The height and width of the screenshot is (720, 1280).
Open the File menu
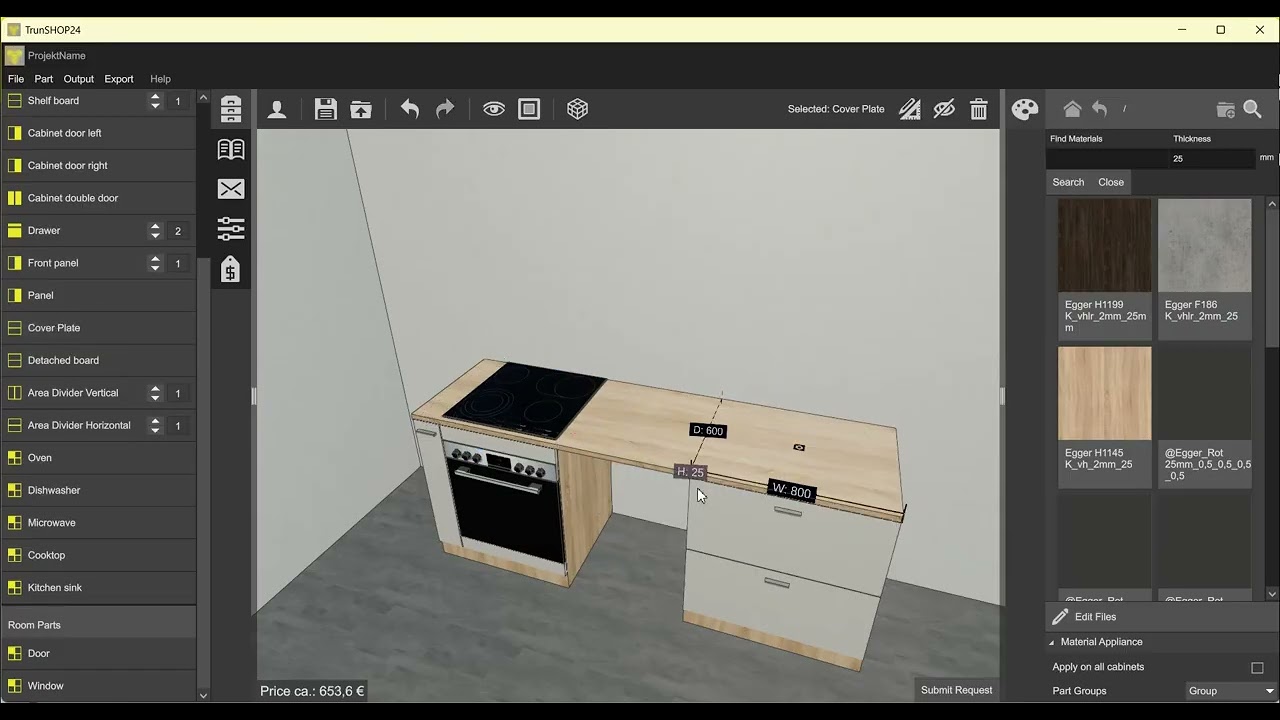(x=16, y=79)
